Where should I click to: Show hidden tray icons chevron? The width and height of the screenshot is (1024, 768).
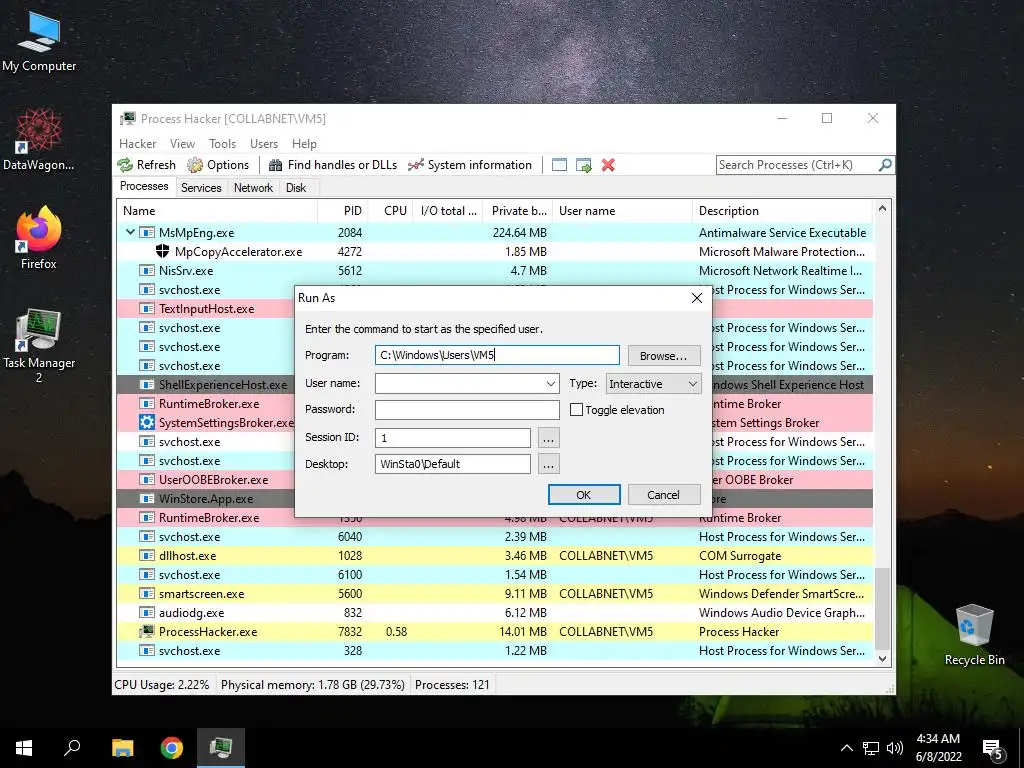(846, 748)
